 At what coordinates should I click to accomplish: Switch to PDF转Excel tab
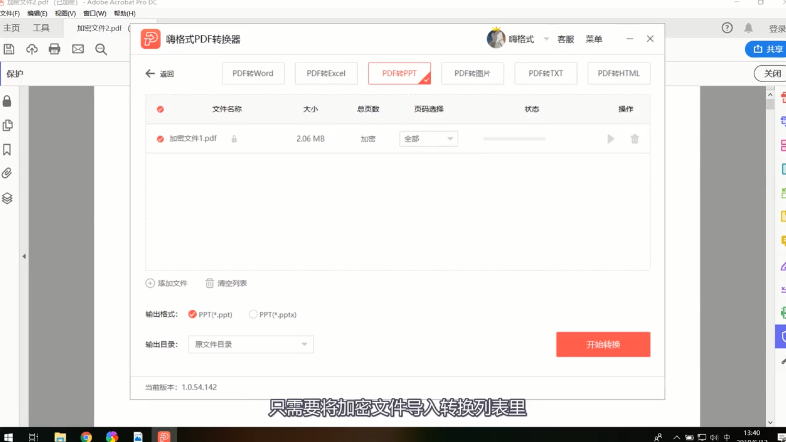click(x=326, y=73)
